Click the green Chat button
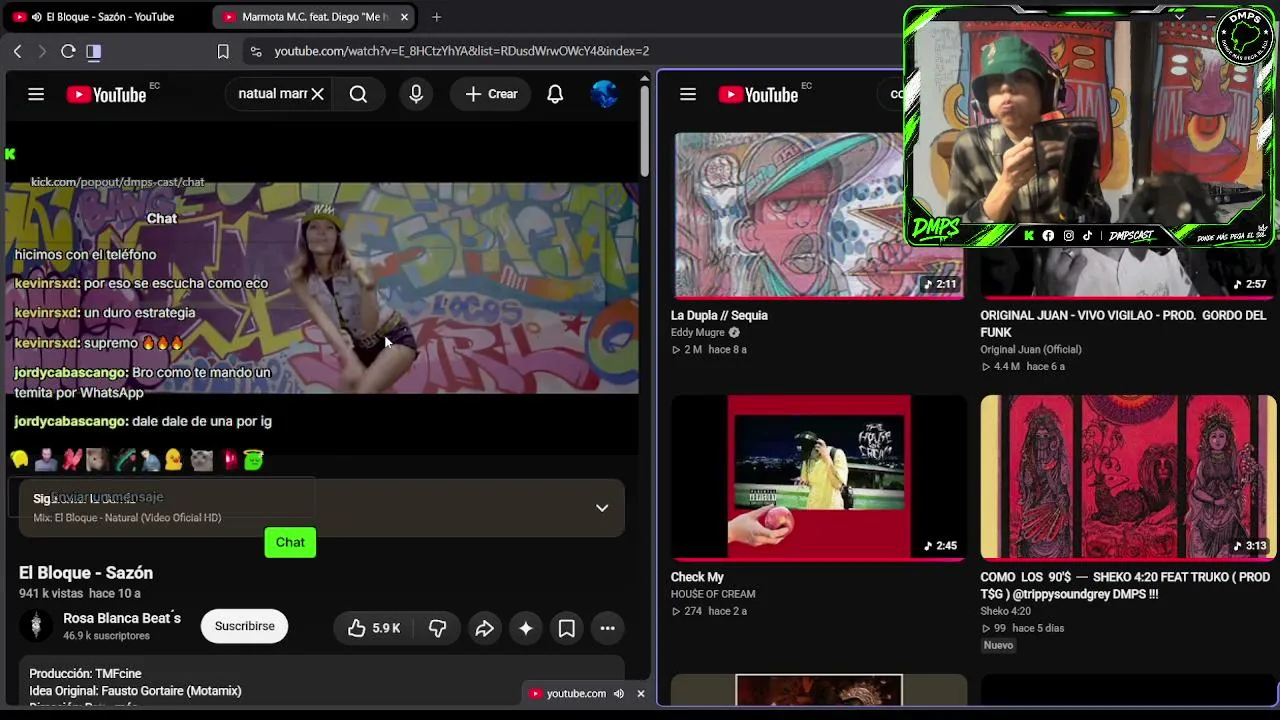This screenshot has height=720, width=1280. 290,542
